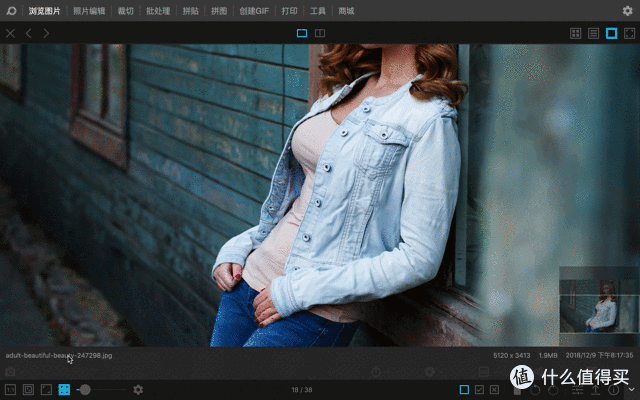Set zoom to 1:1 actual size

click(x=11, y=390)
